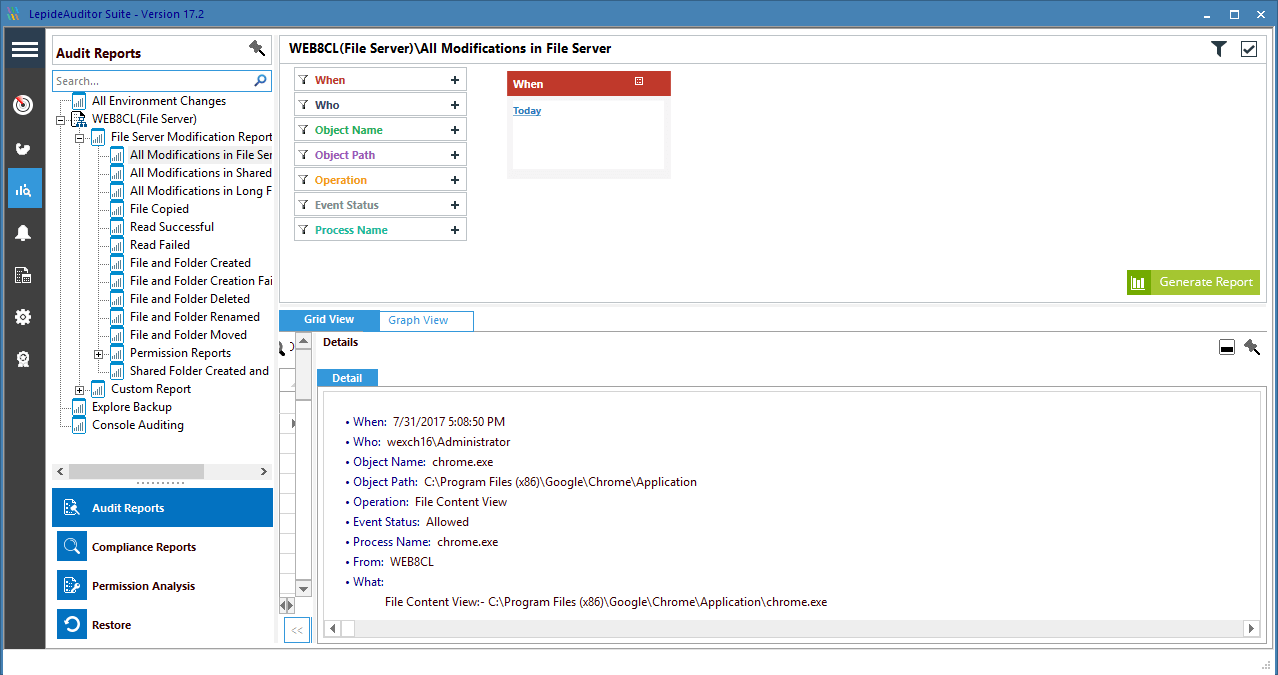The image size is (1278, 675).
Task: Open the Permission Analysis section
Action: point(162,586)
